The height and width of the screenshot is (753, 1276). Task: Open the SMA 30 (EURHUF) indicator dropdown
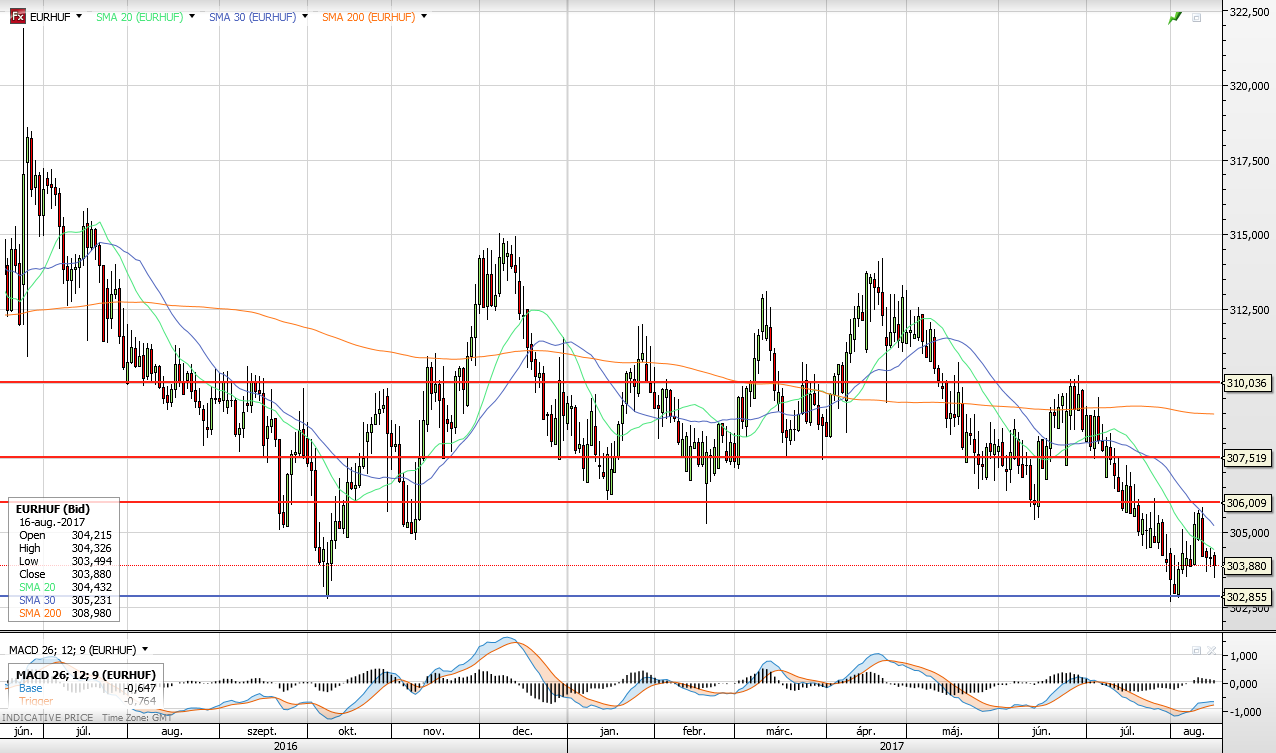coord(304,17)
